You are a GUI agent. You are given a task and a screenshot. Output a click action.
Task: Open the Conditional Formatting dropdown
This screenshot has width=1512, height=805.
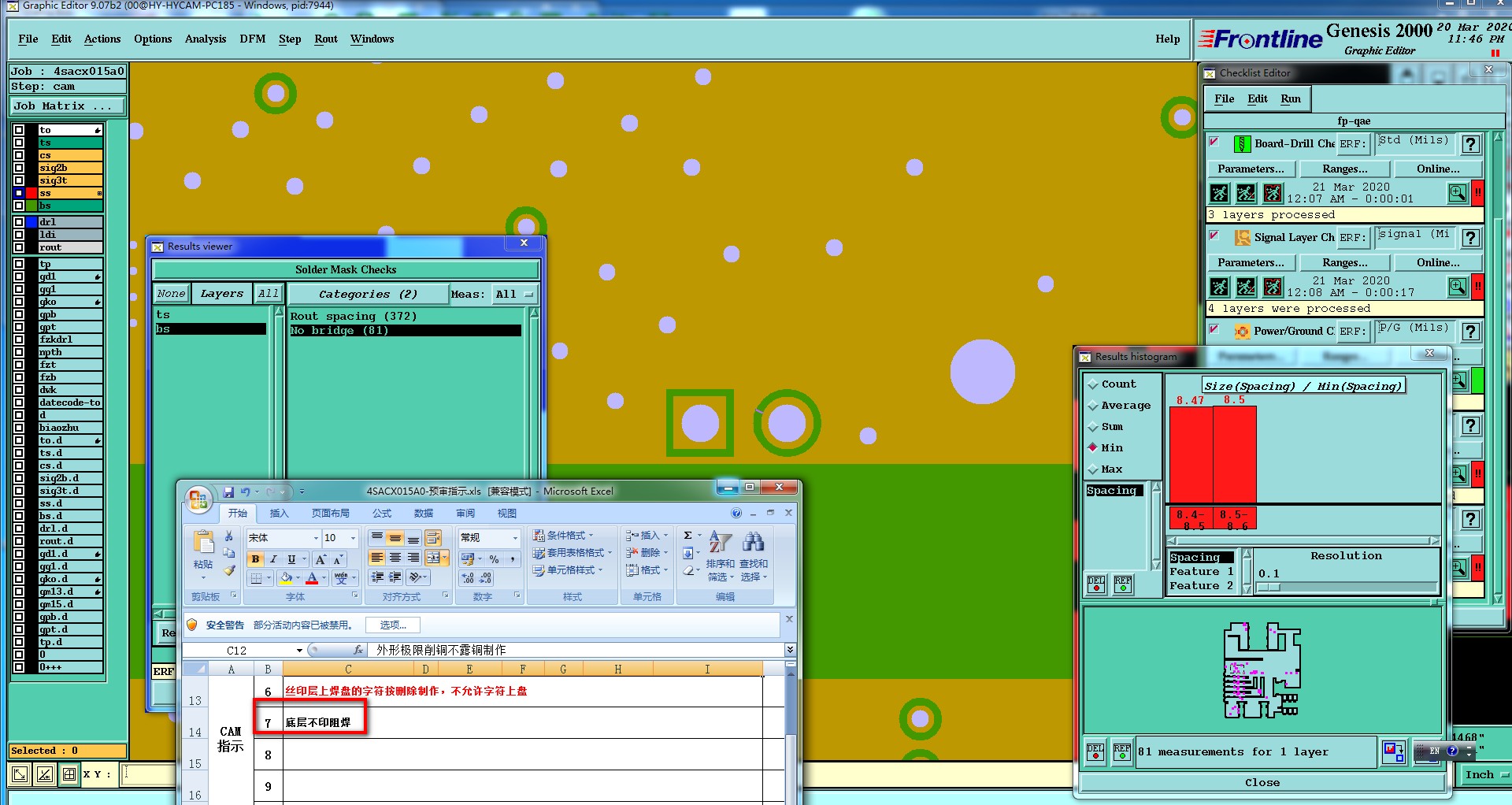pos(563,536)
